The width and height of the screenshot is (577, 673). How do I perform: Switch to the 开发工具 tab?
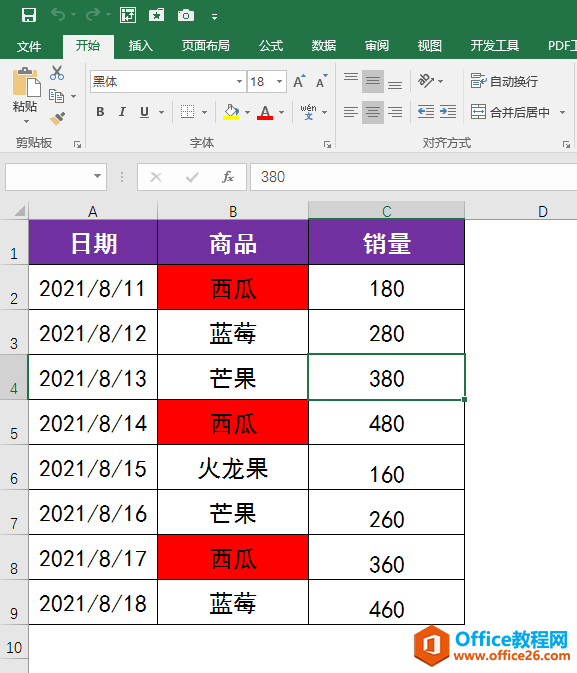(495, 45)
